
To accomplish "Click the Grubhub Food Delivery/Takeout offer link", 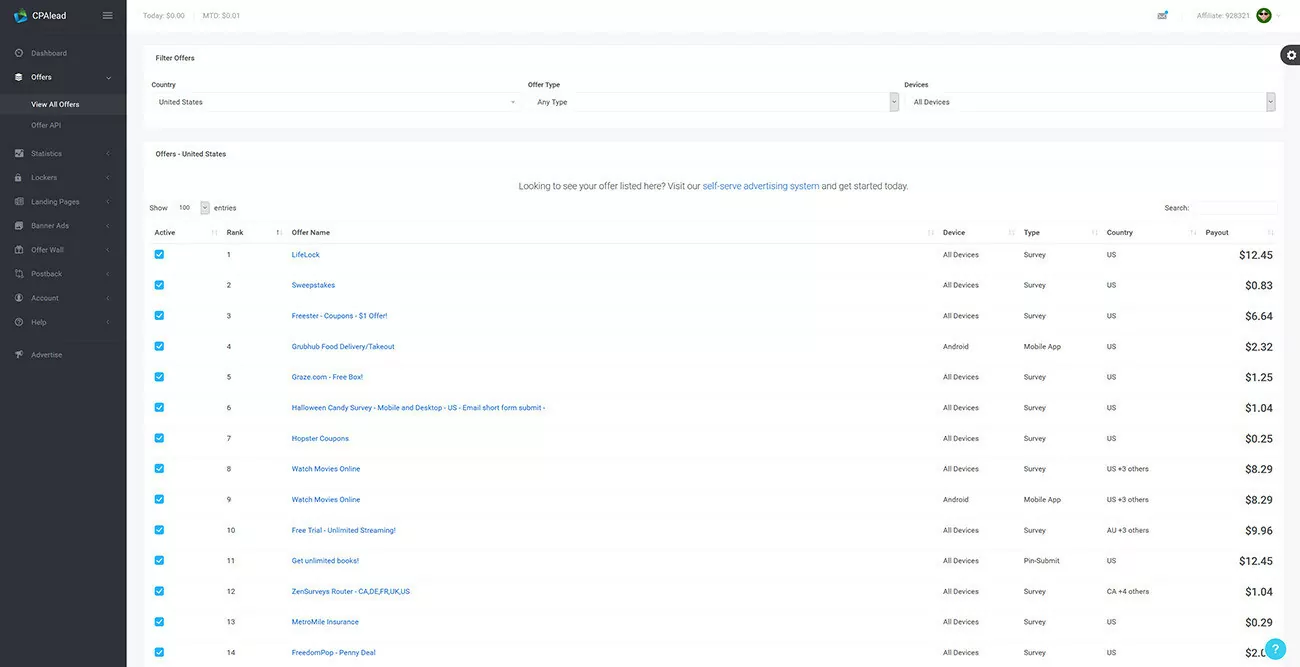I will tap(342, 346).
